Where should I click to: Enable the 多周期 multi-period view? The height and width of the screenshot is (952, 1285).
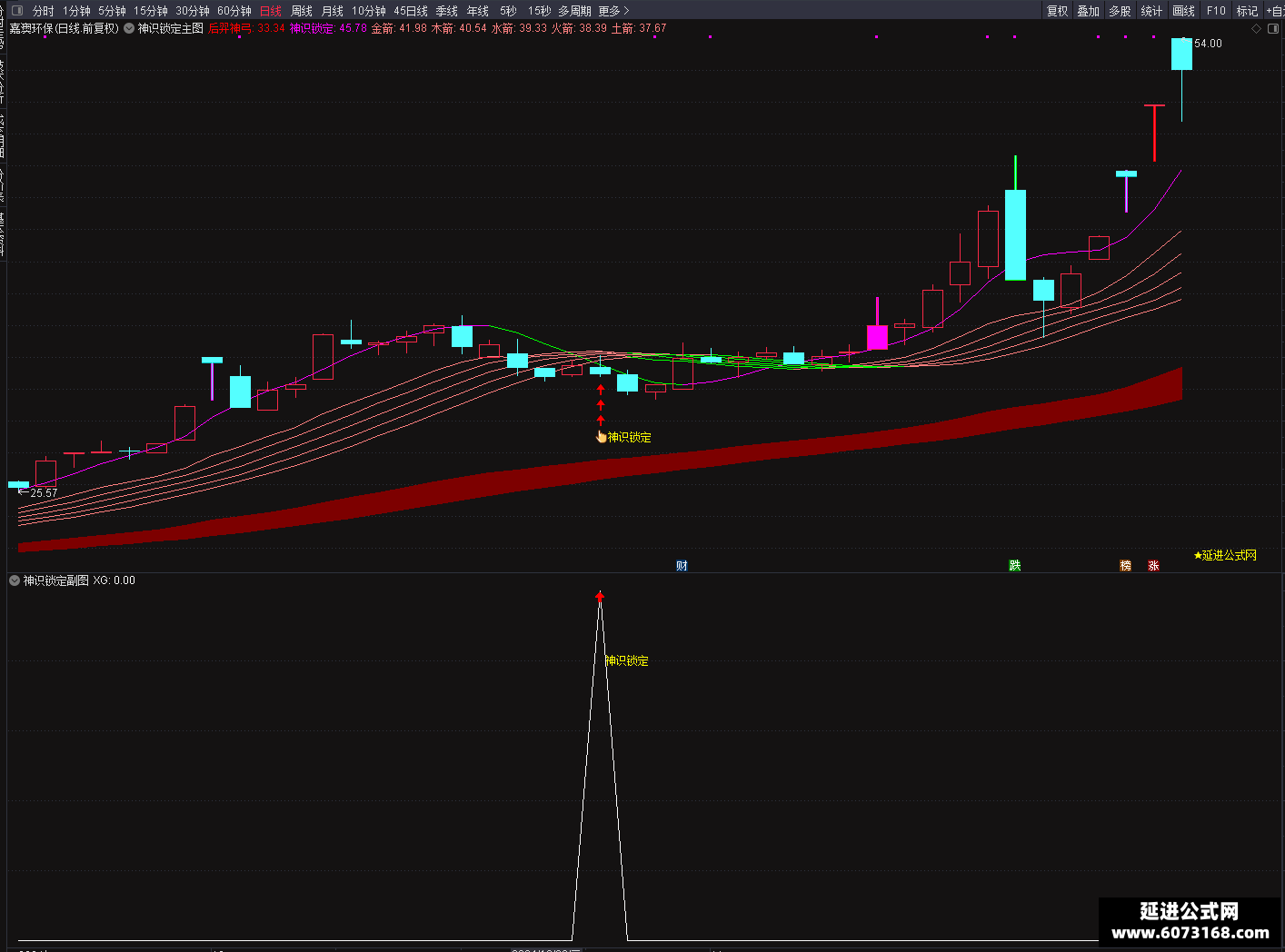574,11
